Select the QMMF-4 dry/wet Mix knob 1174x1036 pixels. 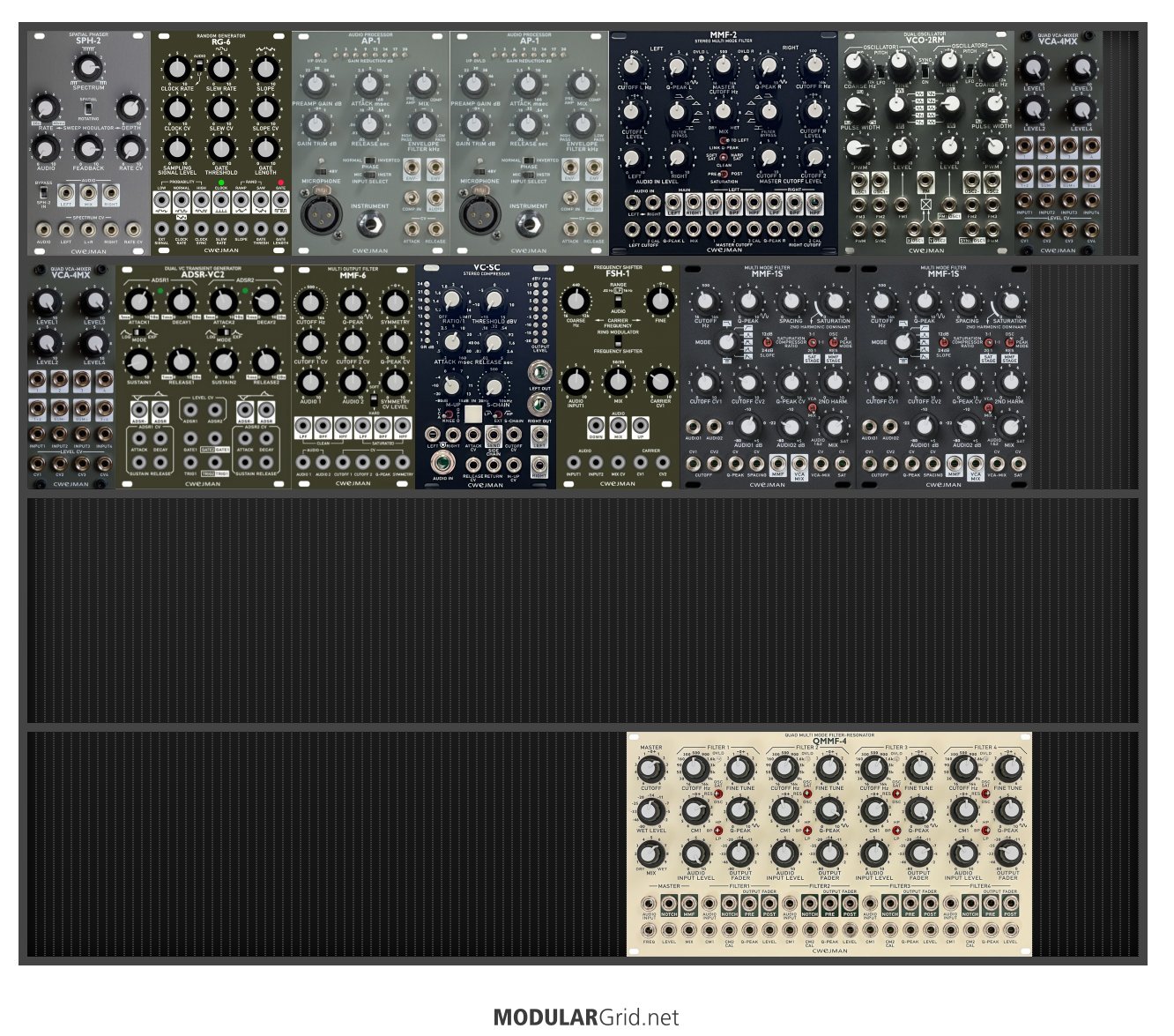(x=651, y=853)
